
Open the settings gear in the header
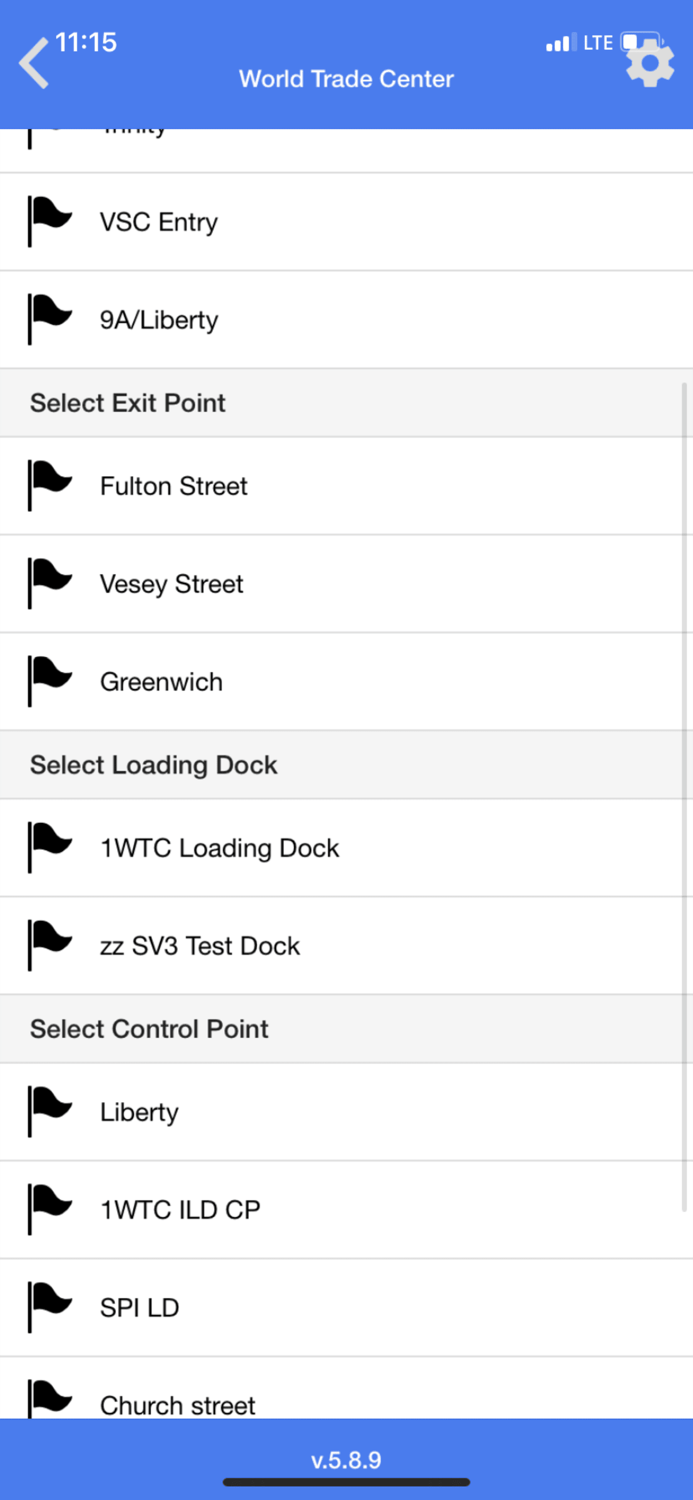coord(649,64)
